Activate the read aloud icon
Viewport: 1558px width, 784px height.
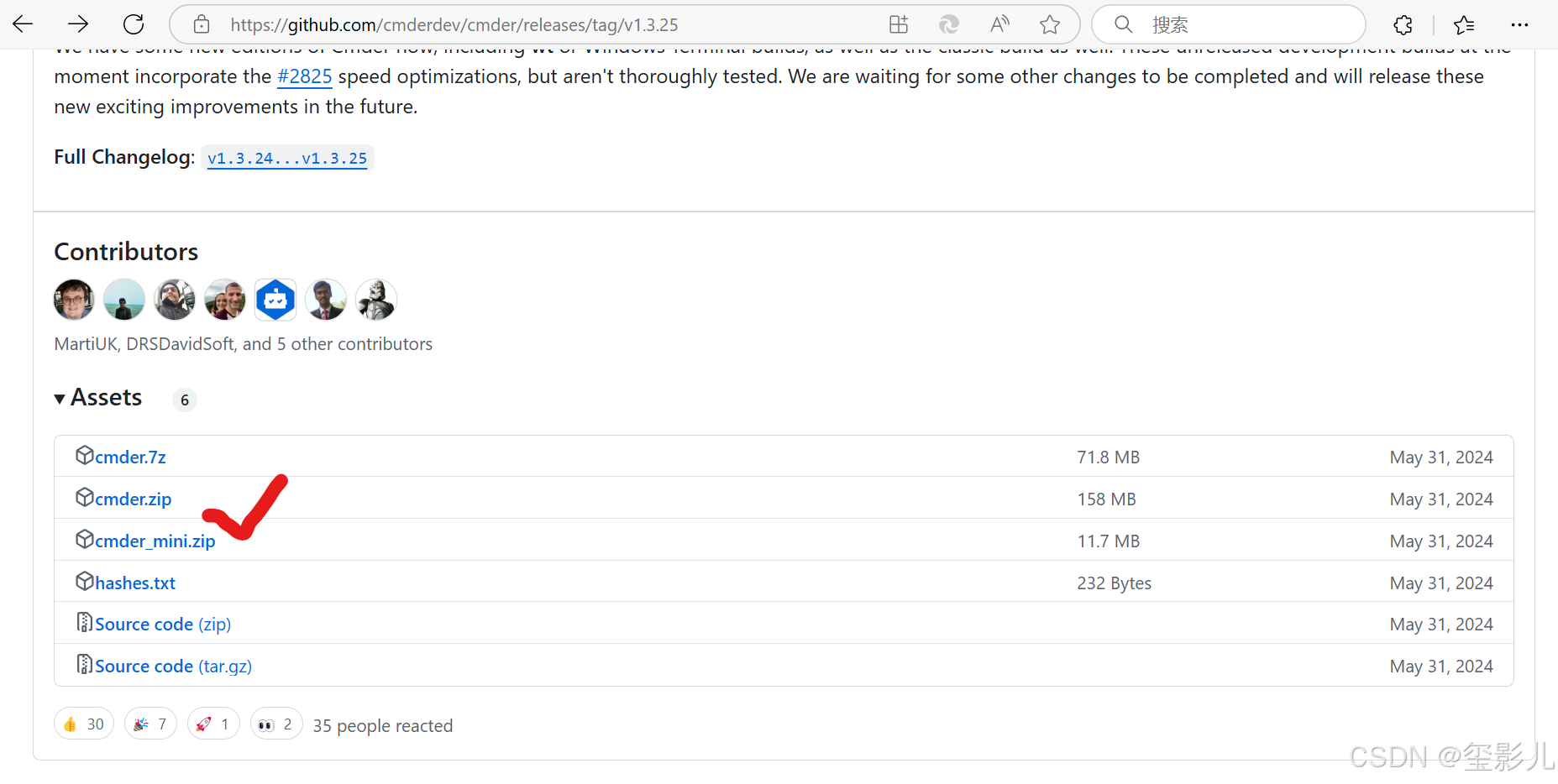(x=999, y=24)
